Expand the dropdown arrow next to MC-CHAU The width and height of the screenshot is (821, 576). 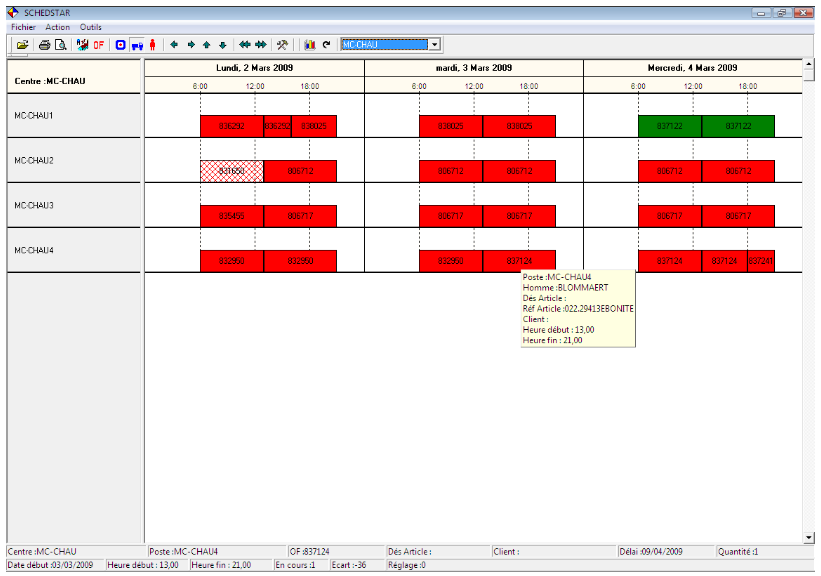tap(433, 44)
